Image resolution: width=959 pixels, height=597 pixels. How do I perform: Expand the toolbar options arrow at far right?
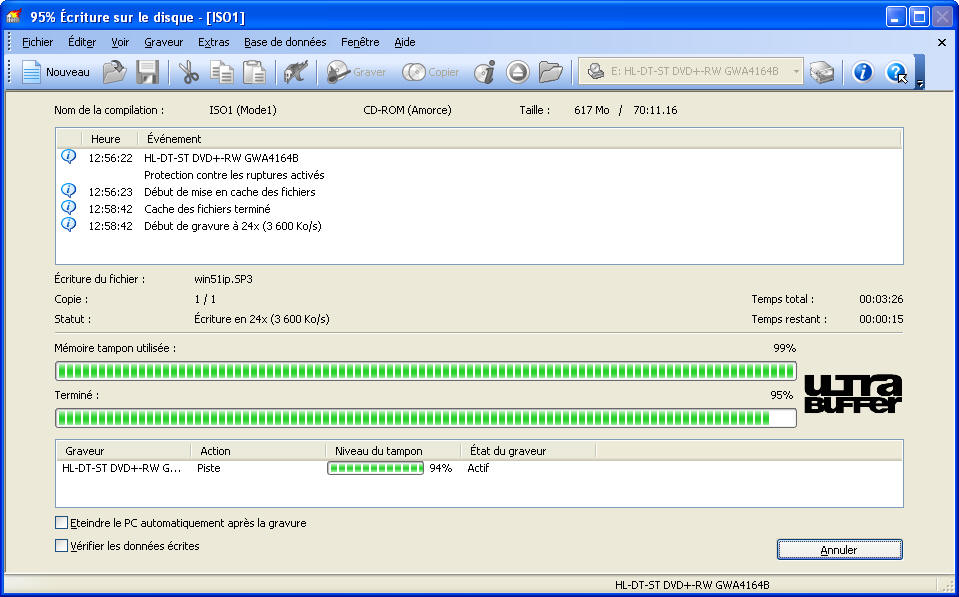pyautogui.click(x=919, y=84)
